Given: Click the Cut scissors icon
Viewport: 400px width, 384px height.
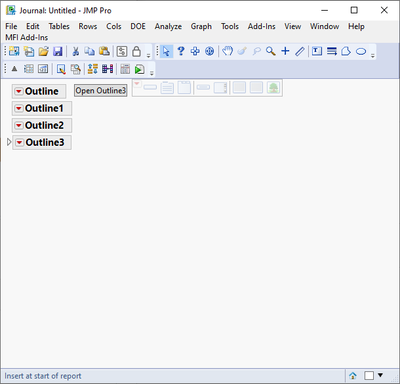Looking at the screenshot, I should (x=76, y=51).
